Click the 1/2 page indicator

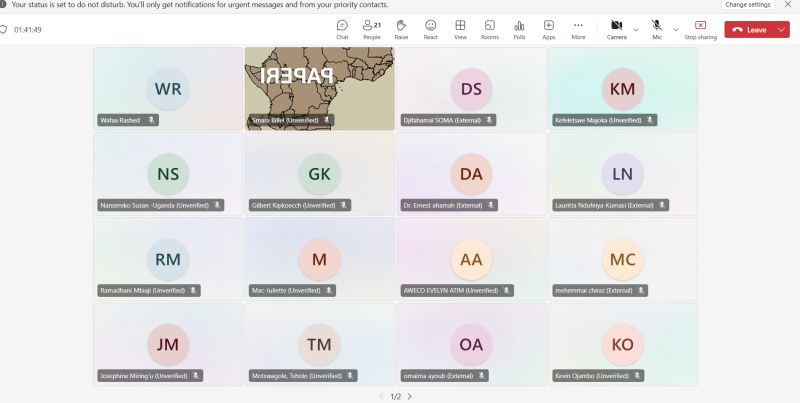(x=395, y=396)
